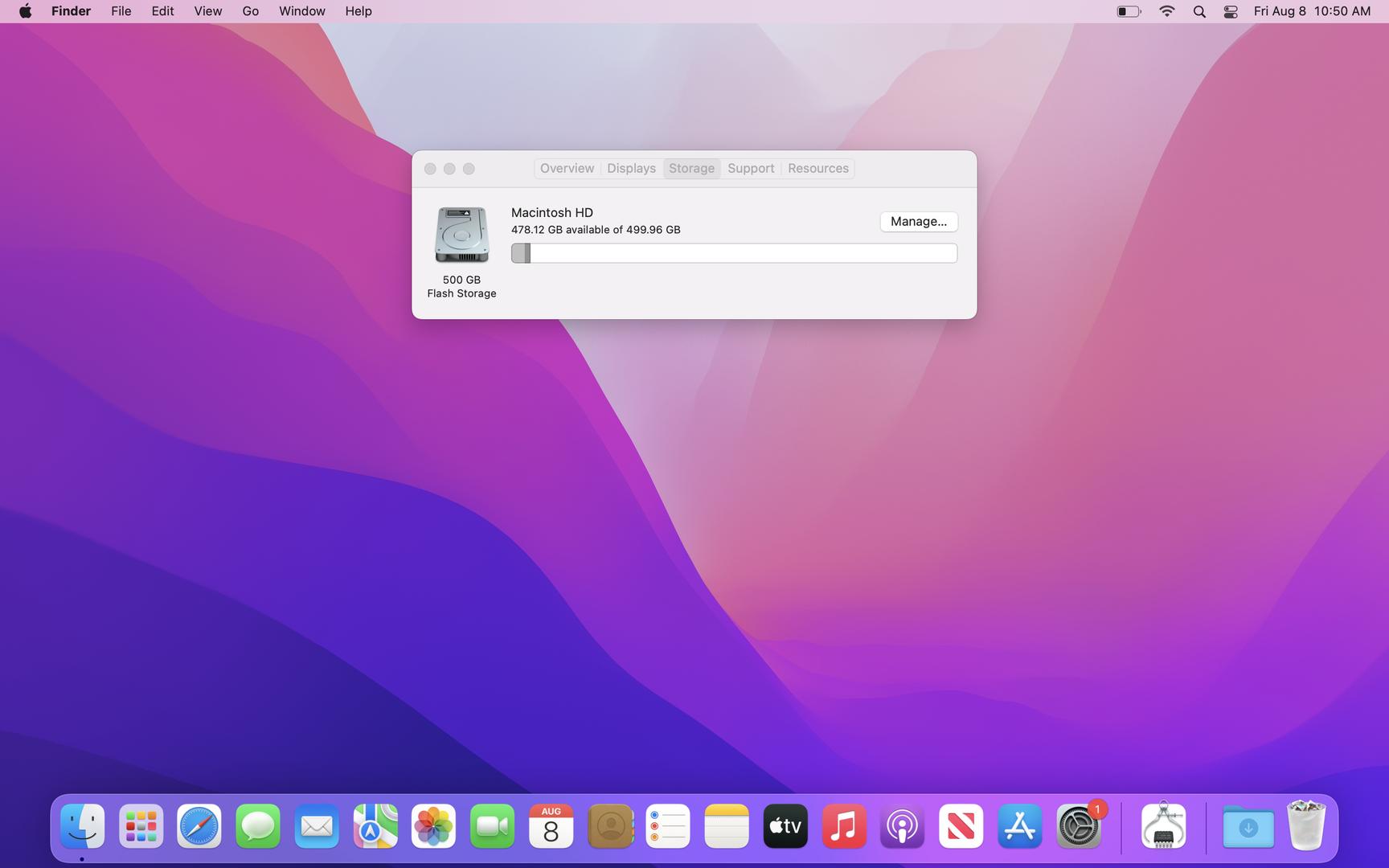1389x868 pixels.
Task: Open System Preferences from the Dock
Action: [x=1078, y=826]
